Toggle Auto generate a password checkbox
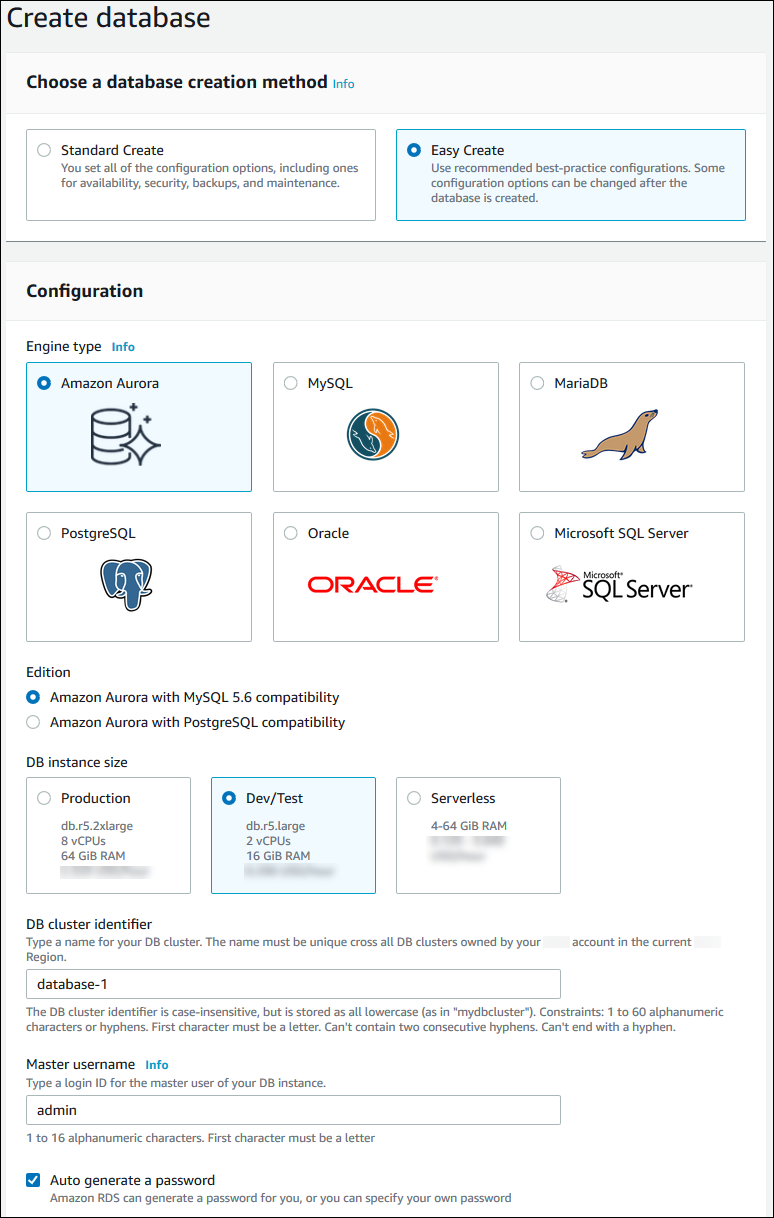774x1218 pixels. pyautogui.click(x=34, y=1180)
